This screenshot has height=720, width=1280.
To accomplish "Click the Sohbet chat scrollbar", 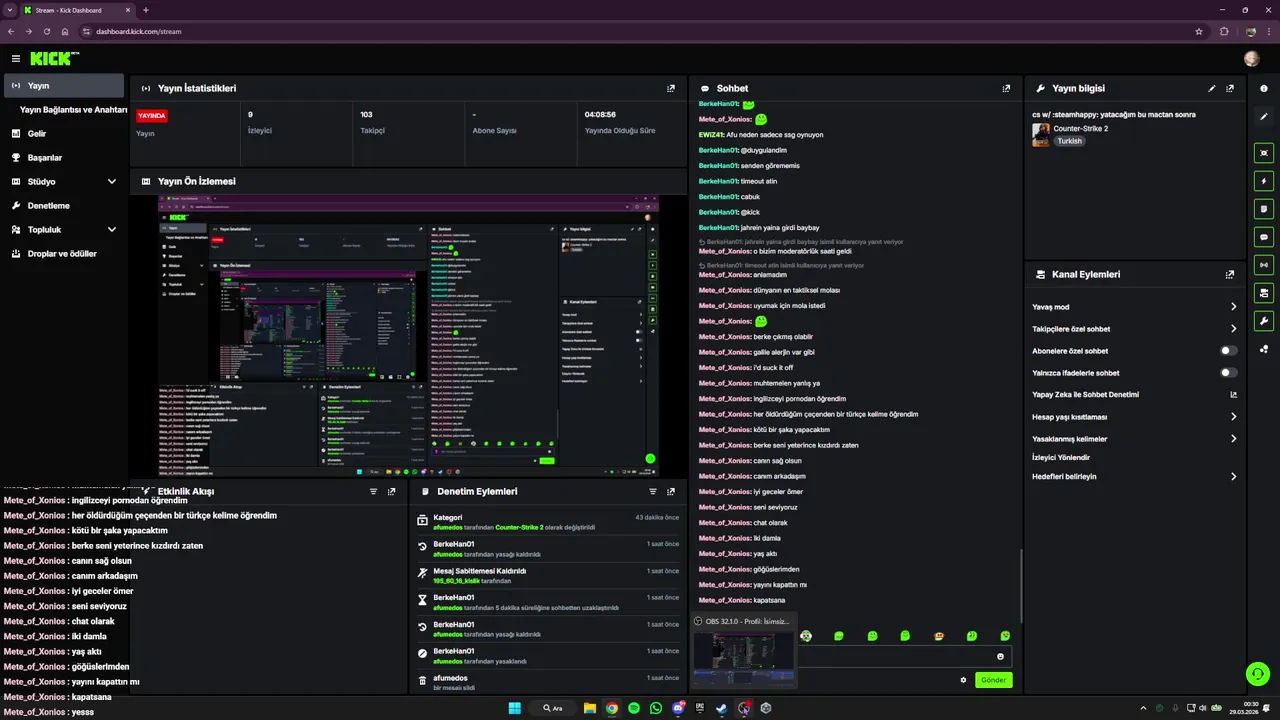I will 1020,585.
